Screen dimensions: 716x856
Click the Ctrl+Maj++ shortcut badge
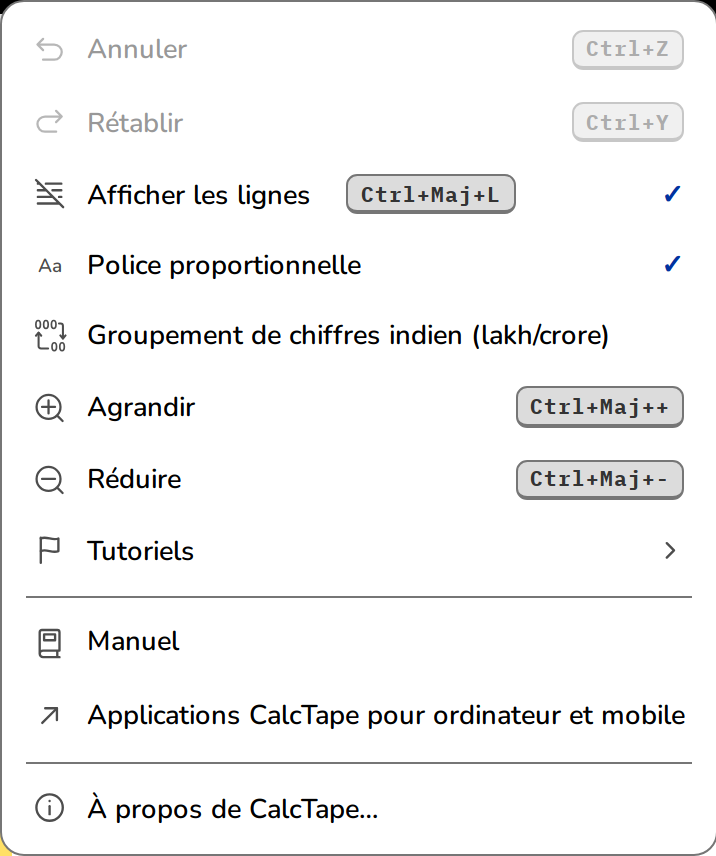pyautogui.click(x=600, y=407)
